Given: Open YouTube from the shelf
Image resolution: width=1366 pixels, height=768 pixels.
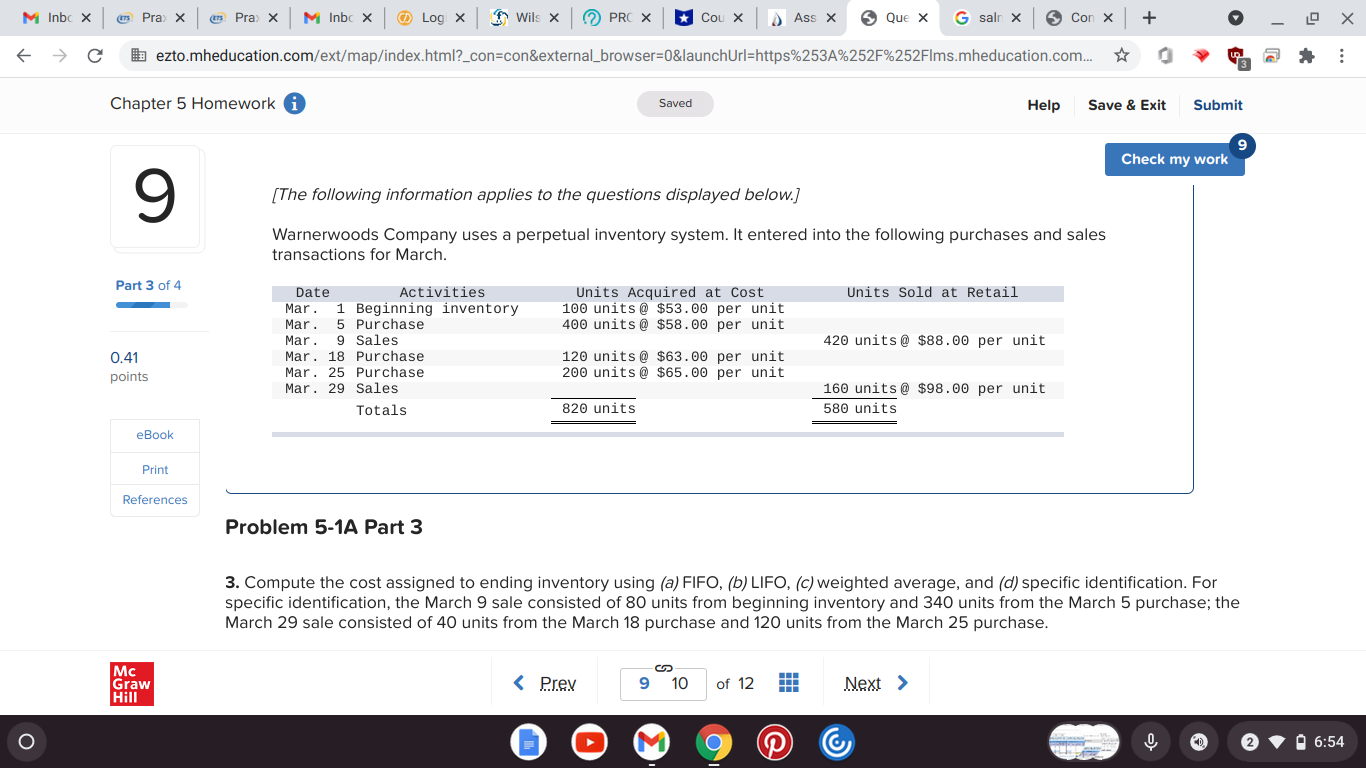Looking at the screenshot, I should (588, 742).
